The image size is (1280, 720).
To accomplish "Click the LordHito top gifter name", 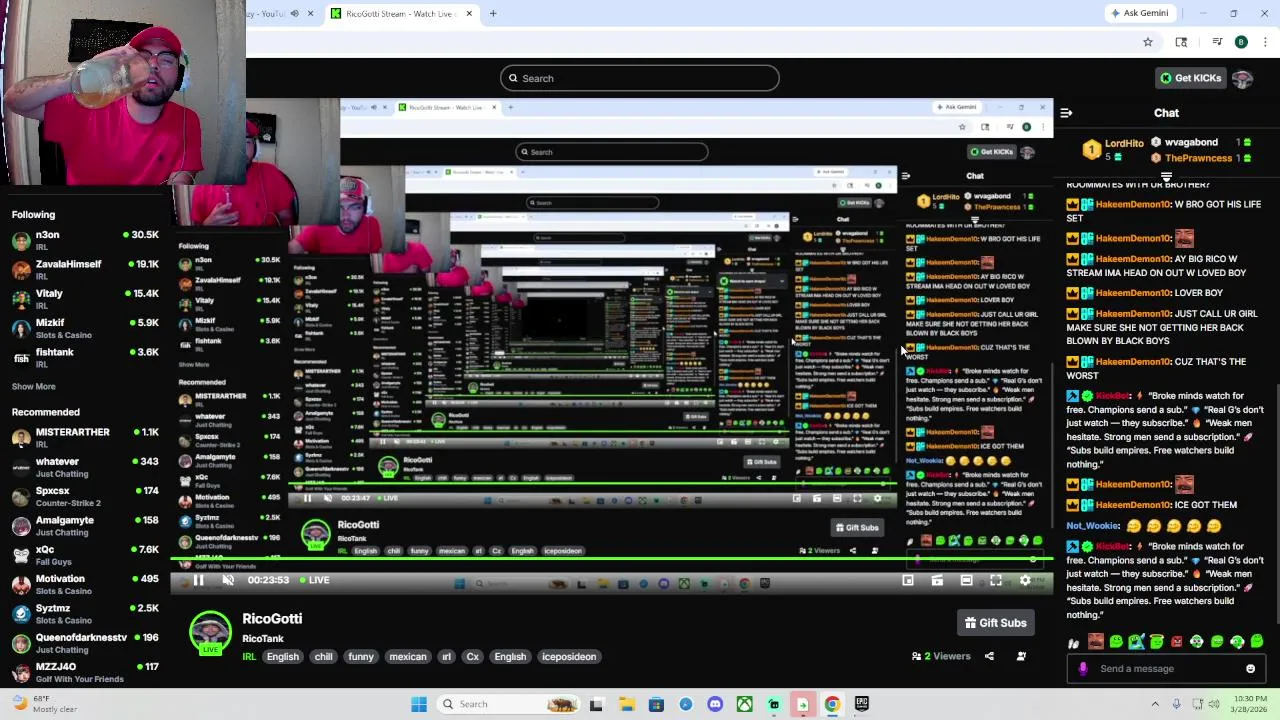I will pyautogui.click(x=1124, y=143).
